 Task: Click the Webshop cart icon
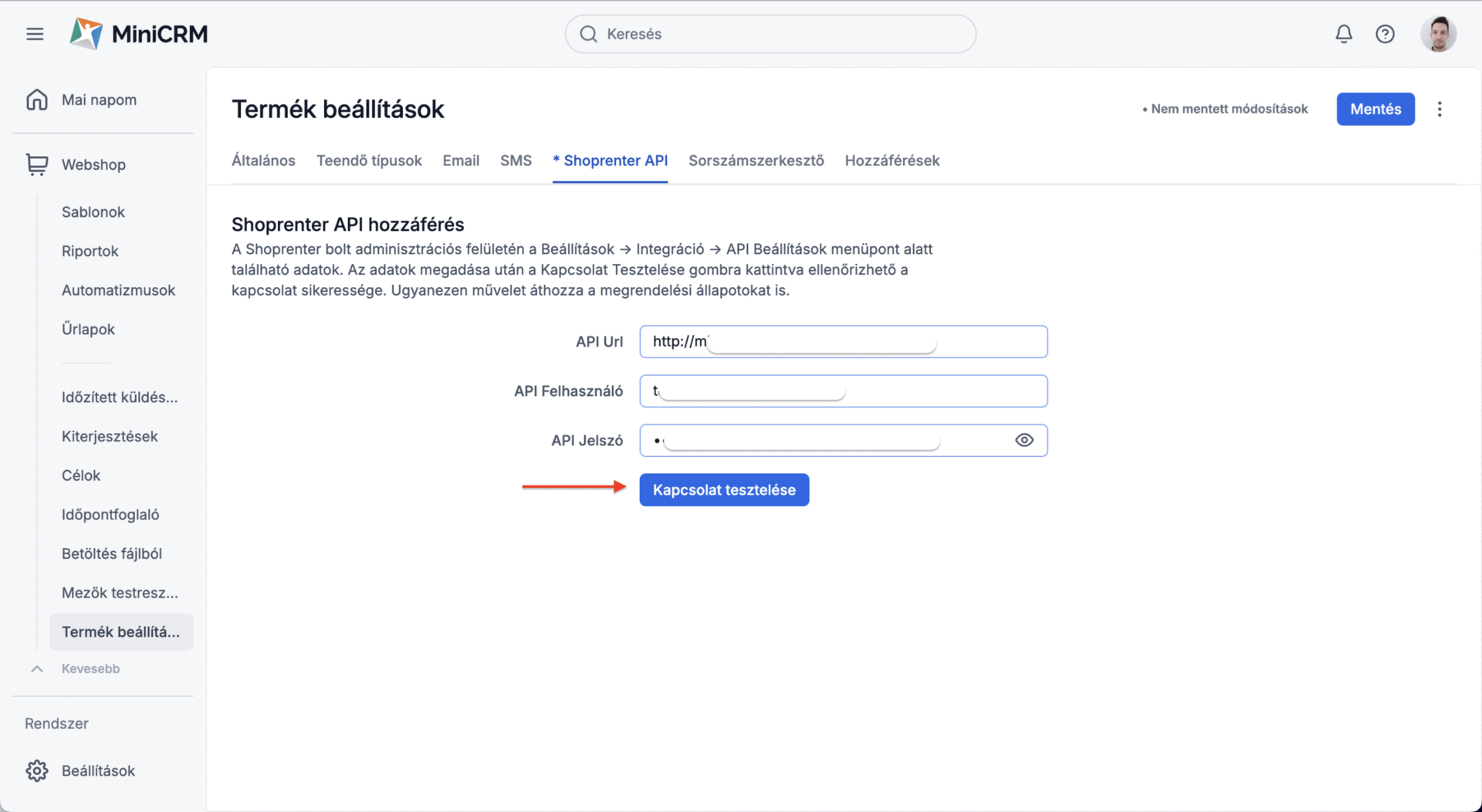point(37,164)
